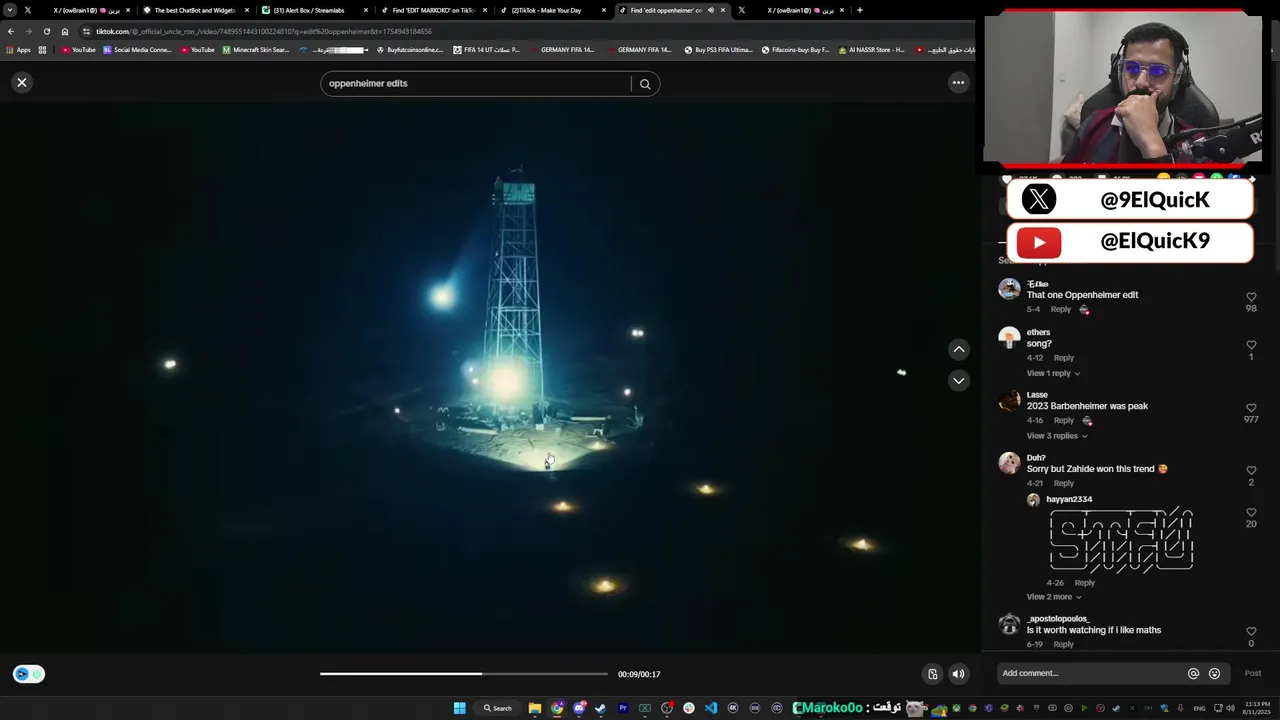Expand 'View 1 reply' under ethers

tap(1053, 373)
